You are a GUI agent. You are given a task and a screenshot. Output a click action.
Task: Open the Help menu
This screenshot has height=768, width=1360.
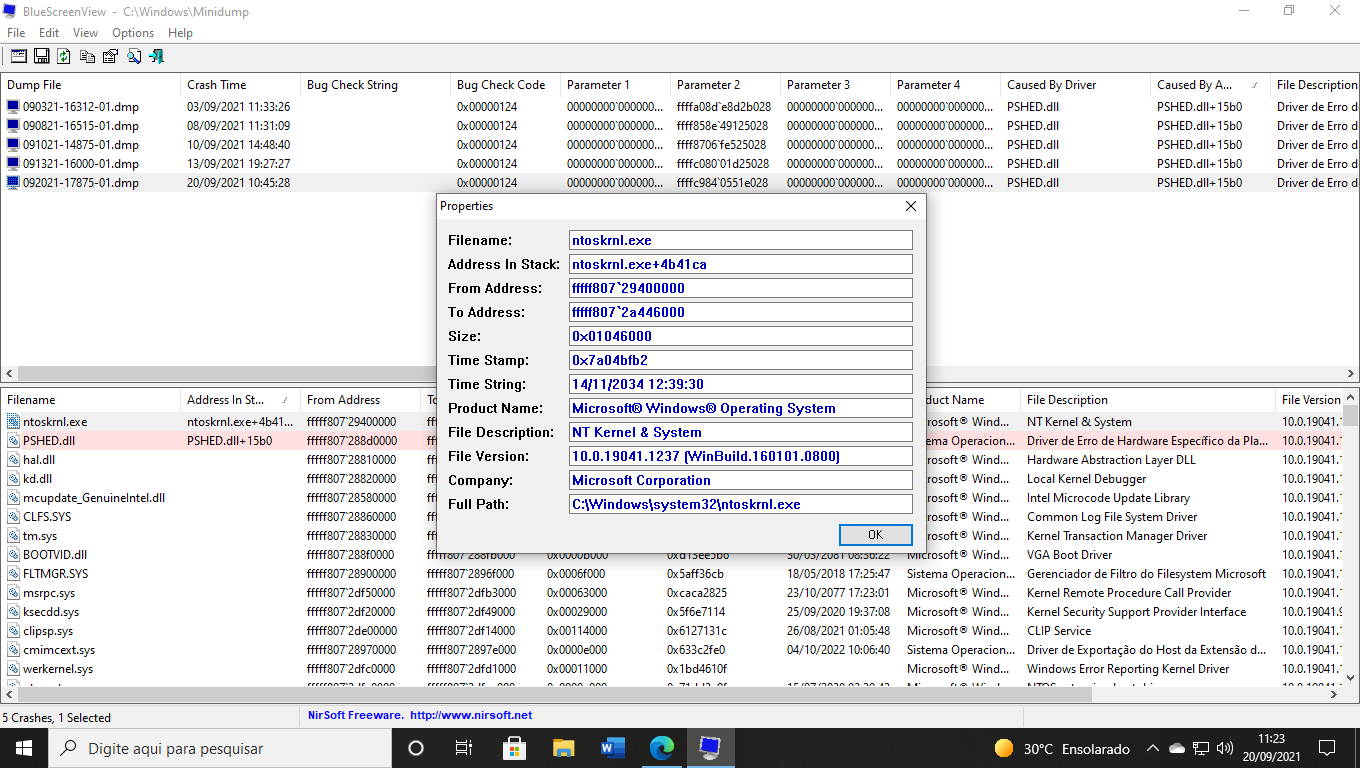180,33
